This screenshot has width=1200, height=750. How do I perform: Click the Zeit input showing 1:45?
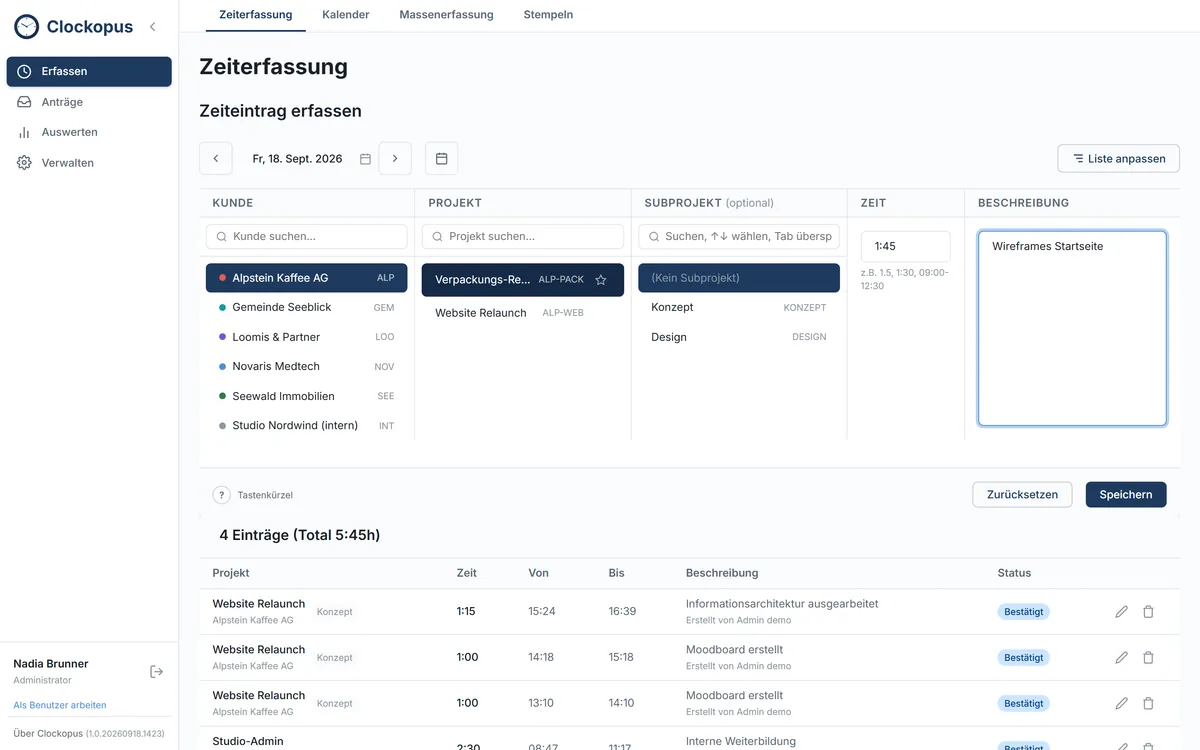coord(906,246)
